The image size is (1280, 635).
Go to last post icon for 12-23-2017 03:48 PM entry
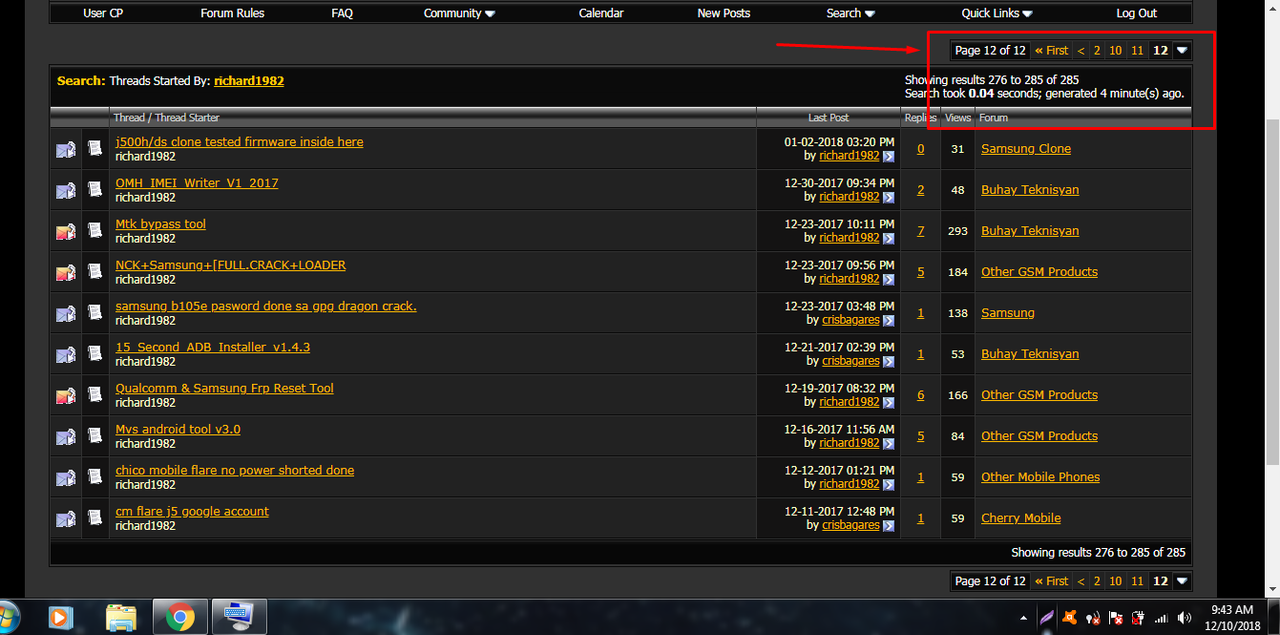[x=889, y=320]
